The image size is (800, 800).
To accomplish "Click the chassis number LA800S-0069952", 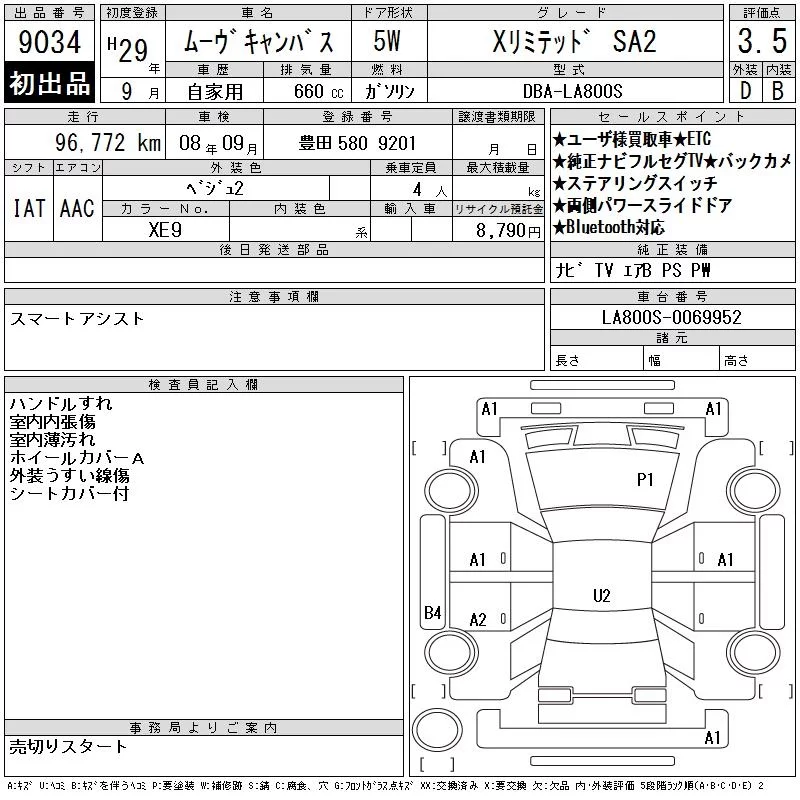I will 671,317.
